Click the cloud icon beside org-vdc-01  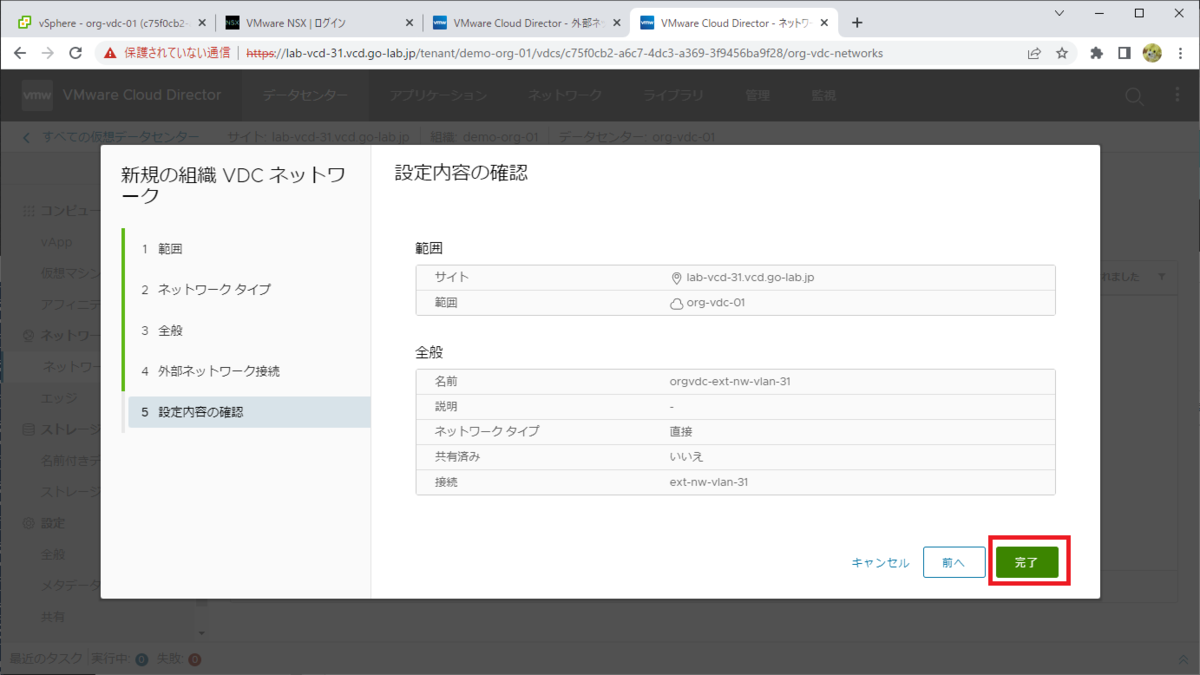pos(677,304)
